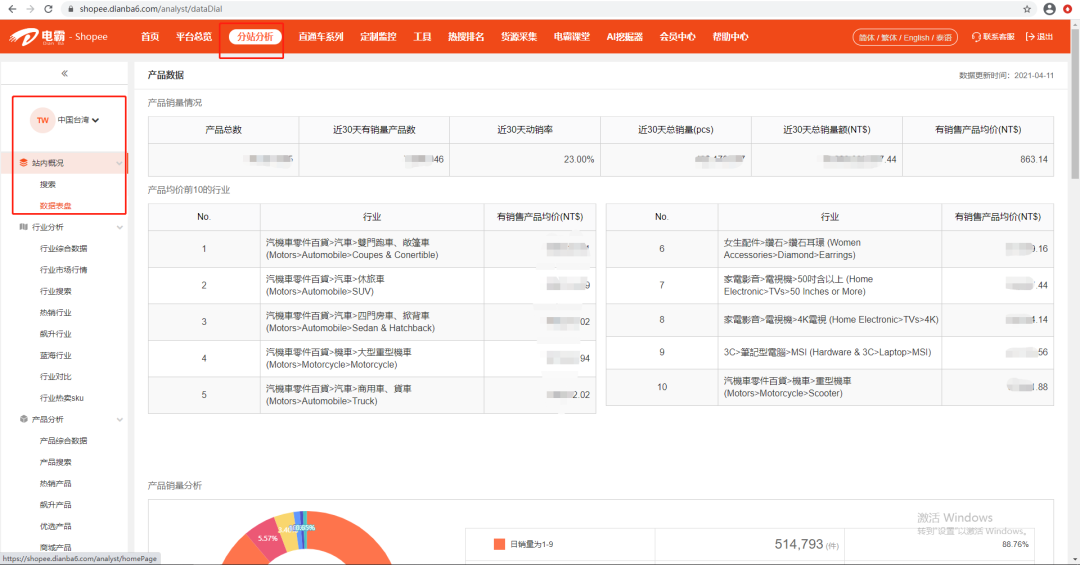Open 行业市场行情 in the sidebar

(63, 269)
